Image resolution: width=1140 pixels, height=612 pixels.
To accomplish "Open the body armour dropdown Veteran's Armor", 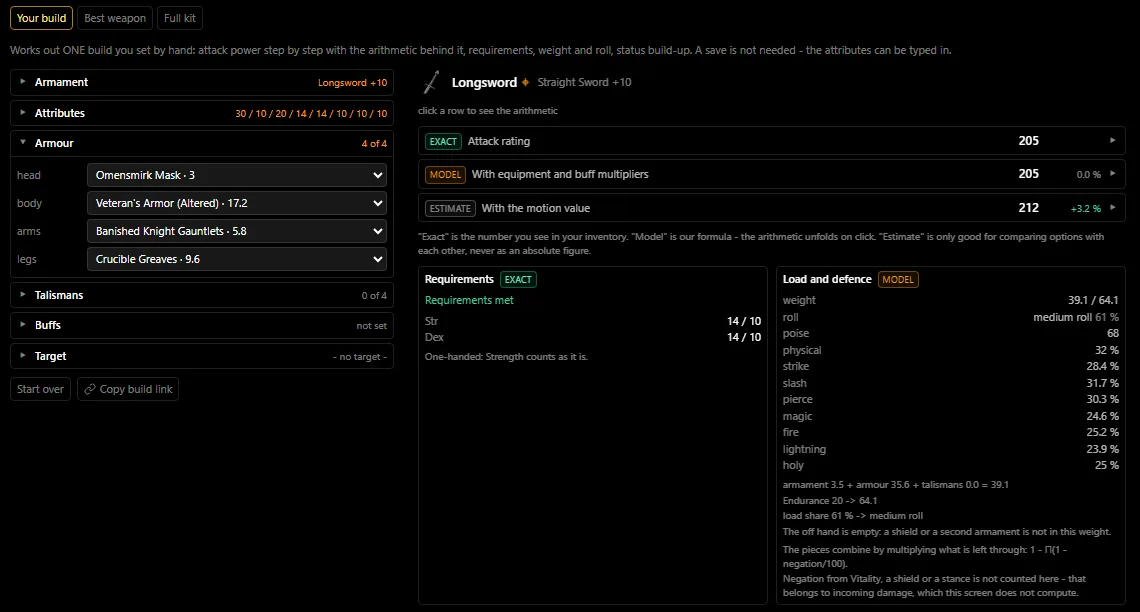I will [x=237, y=204].
